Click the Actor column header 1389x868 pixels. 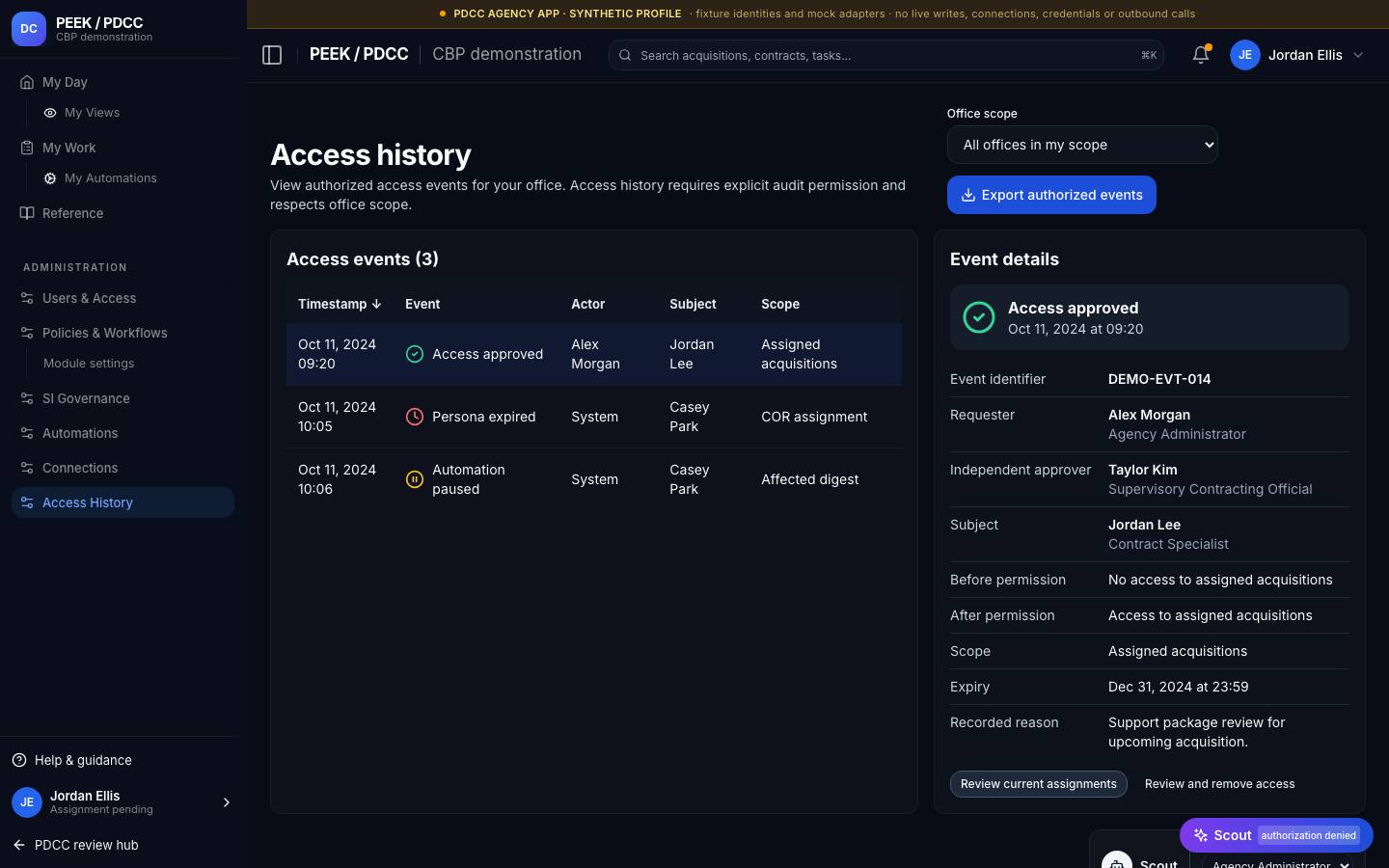588,304
